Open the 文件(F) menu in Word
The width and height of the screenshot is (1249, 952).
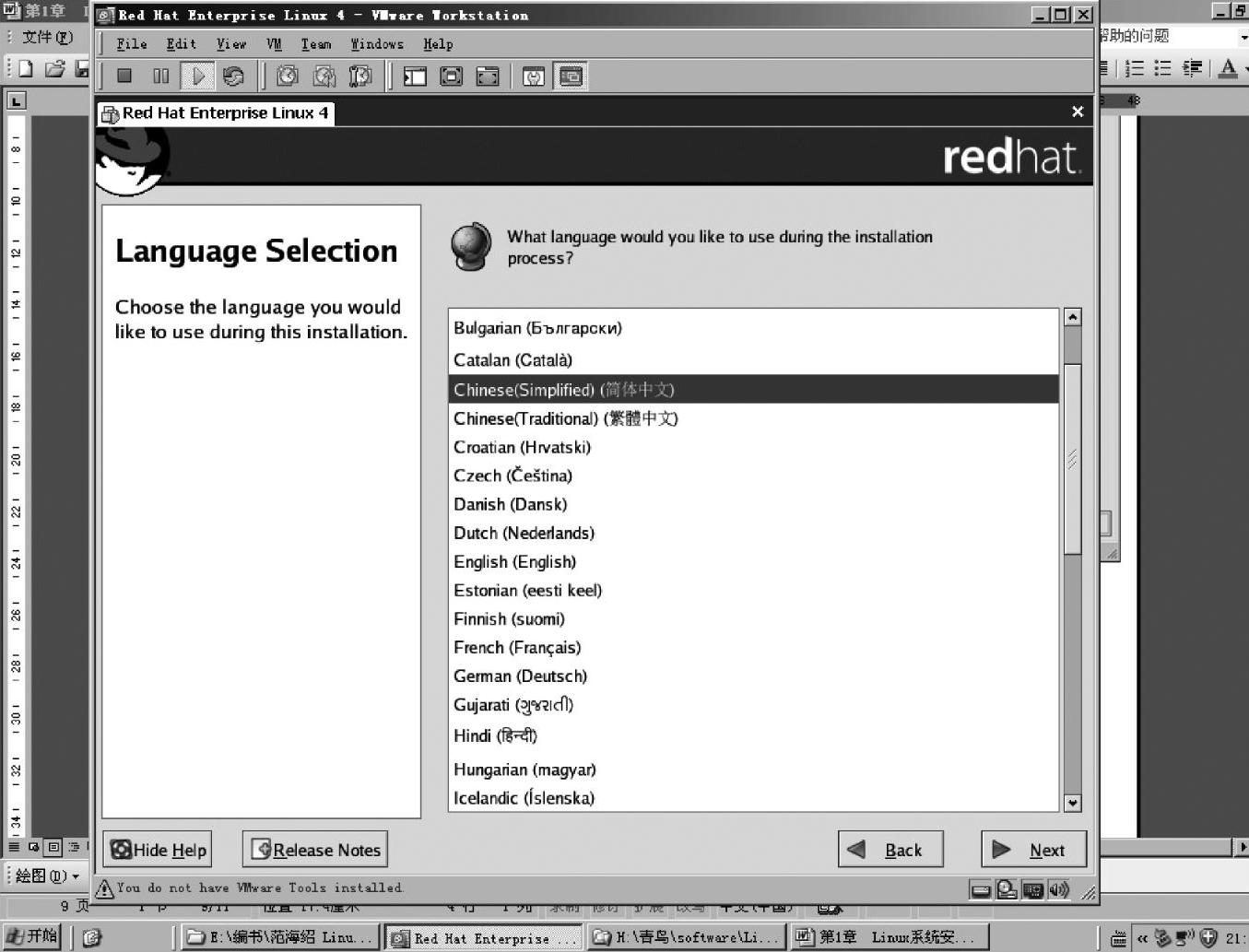(x=47, y=37)
